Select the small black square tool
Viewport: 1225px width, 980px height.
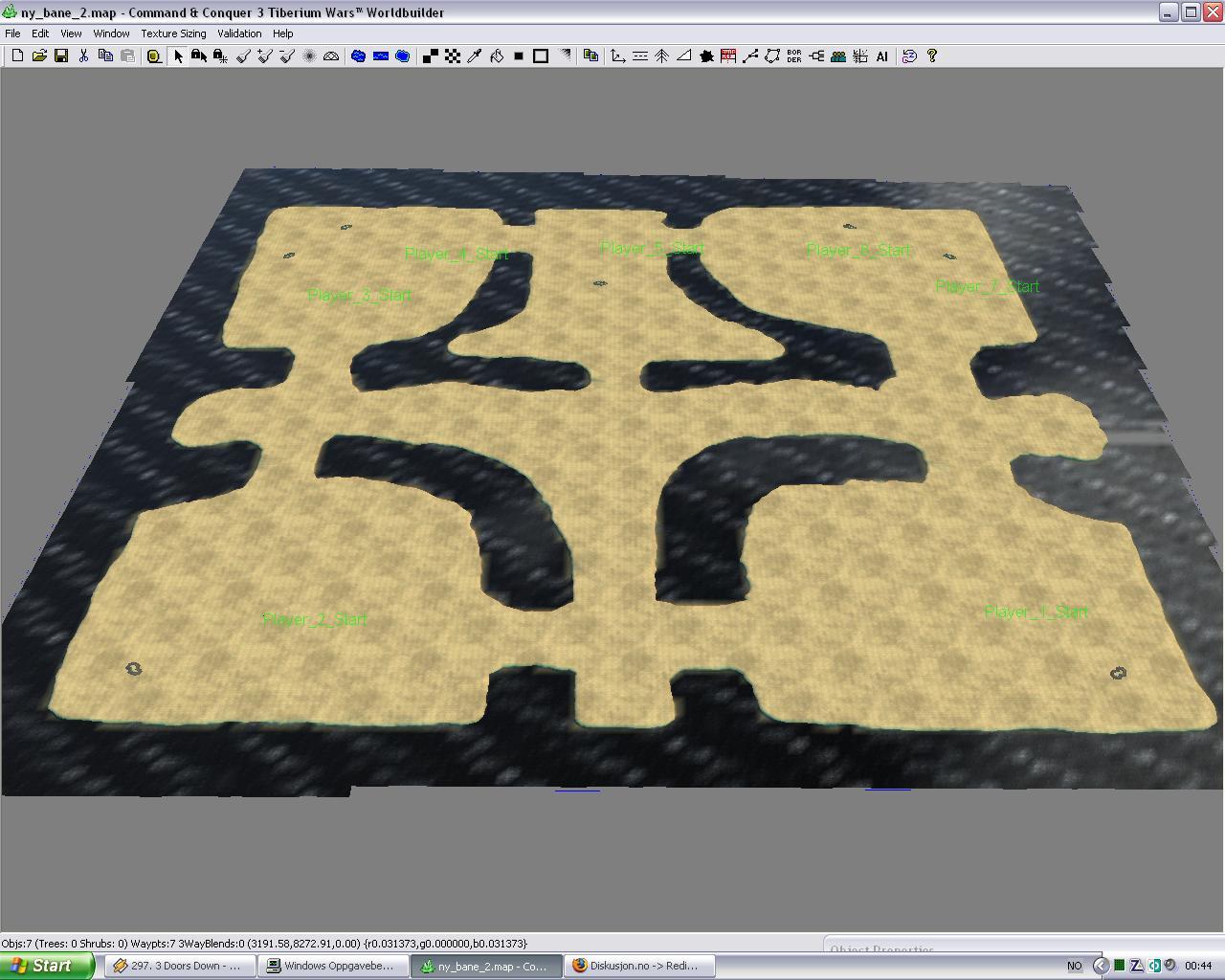click(x=519, y=56)
